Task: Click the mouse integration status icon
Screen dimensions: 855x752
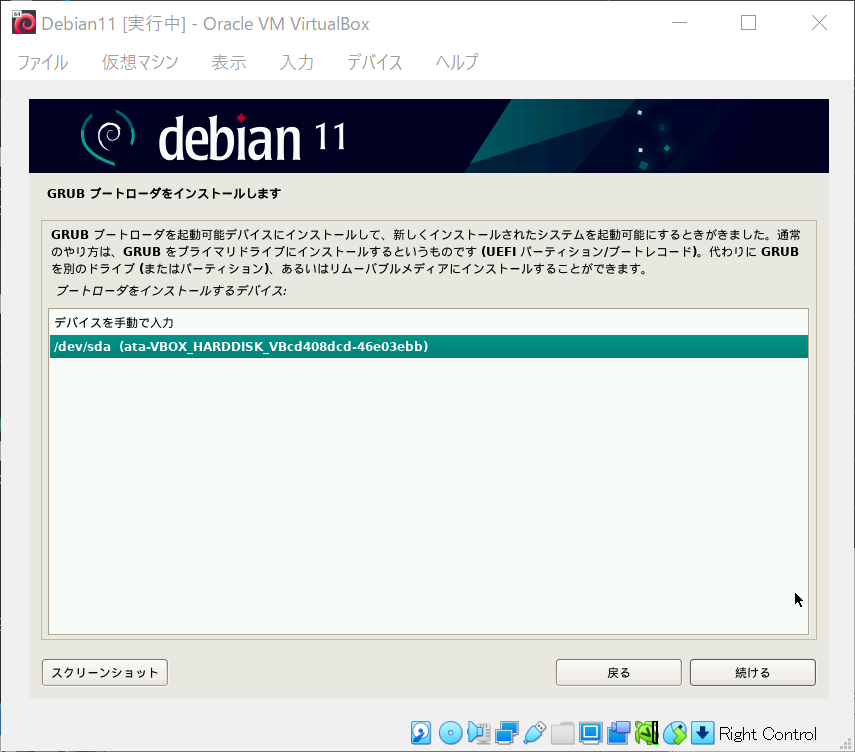Action: (675, 733)
